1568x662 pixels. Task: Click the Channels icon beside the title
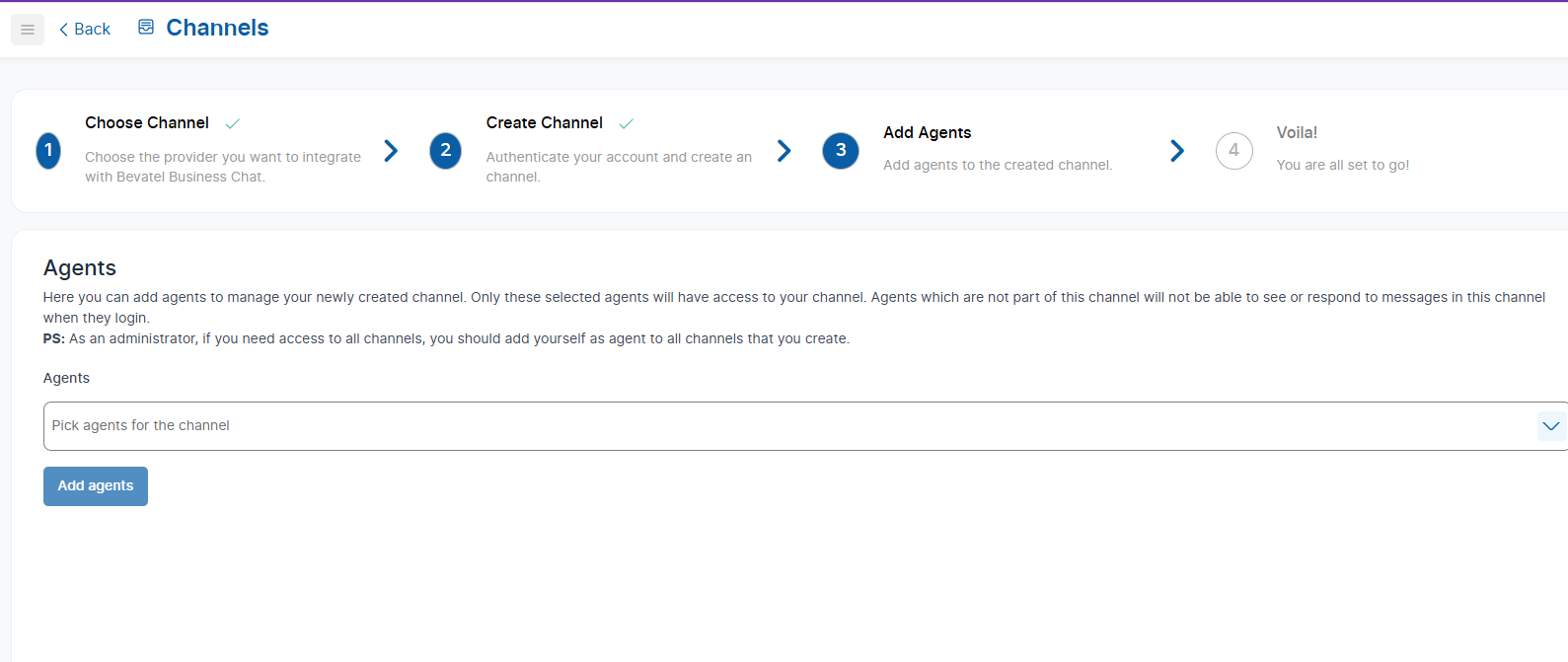pos(146,28)
